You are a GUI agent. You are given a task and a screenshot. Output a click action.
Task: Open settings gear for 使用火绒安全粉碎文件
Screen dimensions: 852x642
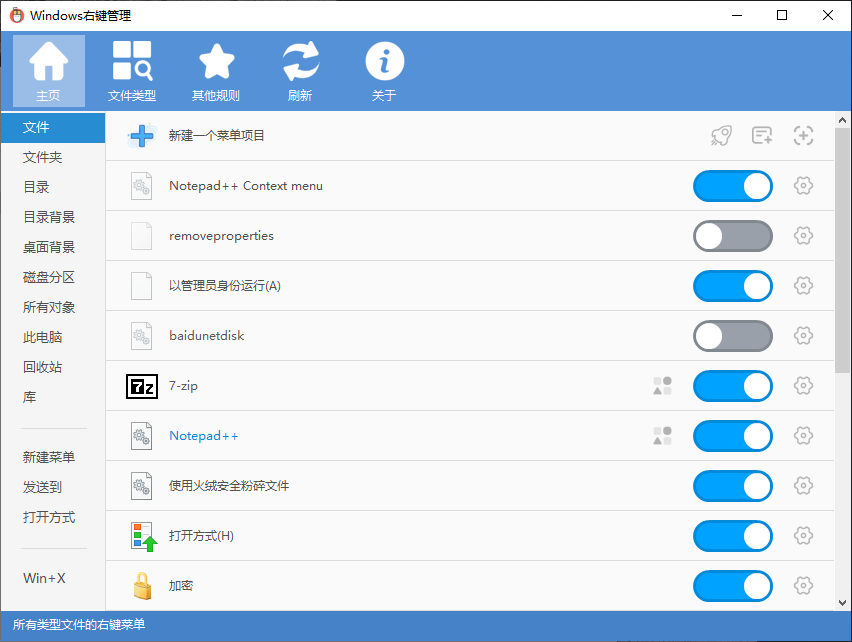[803, 486]
